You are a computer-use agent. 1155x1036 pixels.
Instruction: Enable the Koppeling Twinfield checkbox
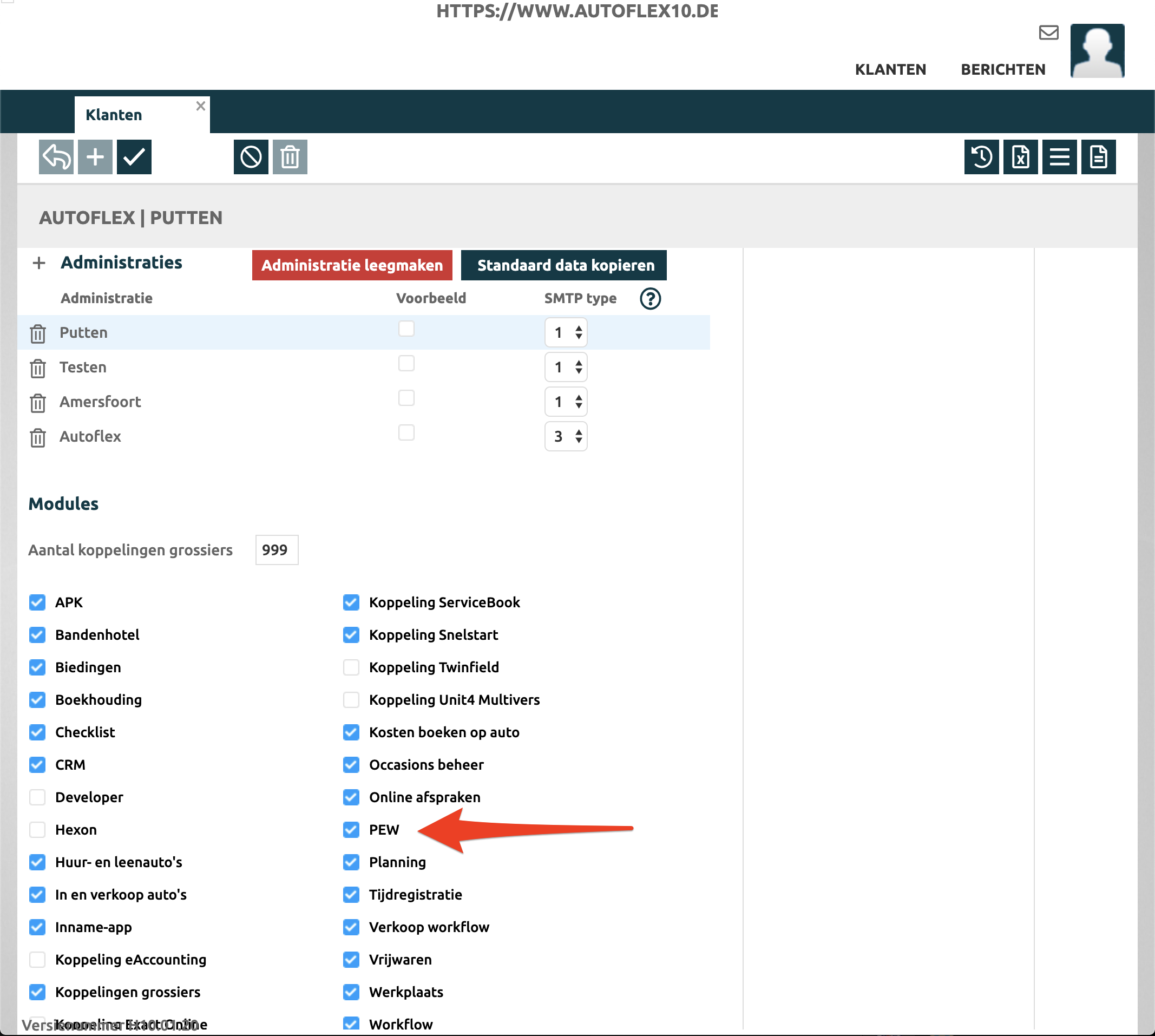pos(351,667)
